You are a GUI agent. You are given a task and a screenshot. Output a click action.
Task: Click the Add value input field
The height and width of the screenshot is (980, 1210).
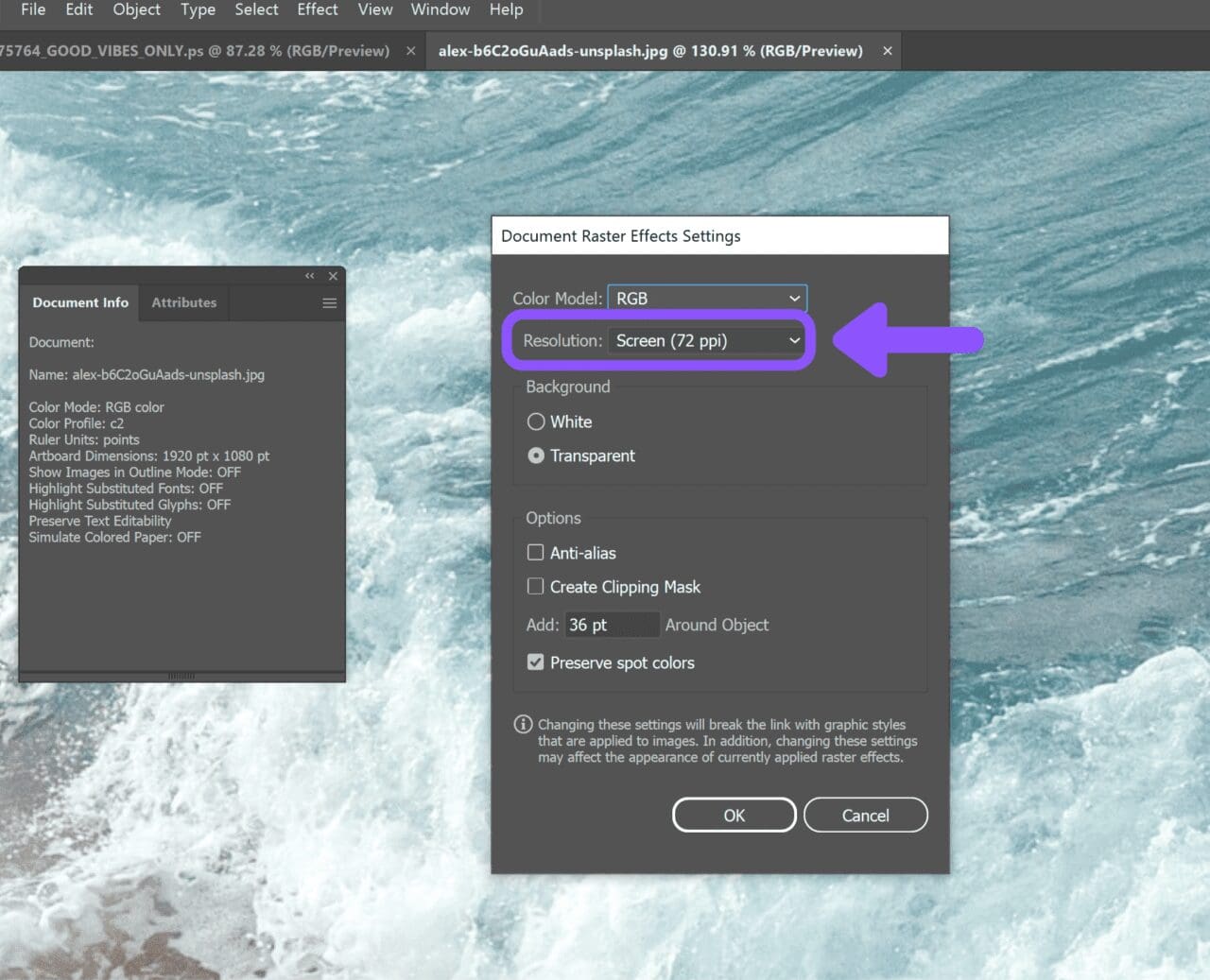(x=612, y=624)
